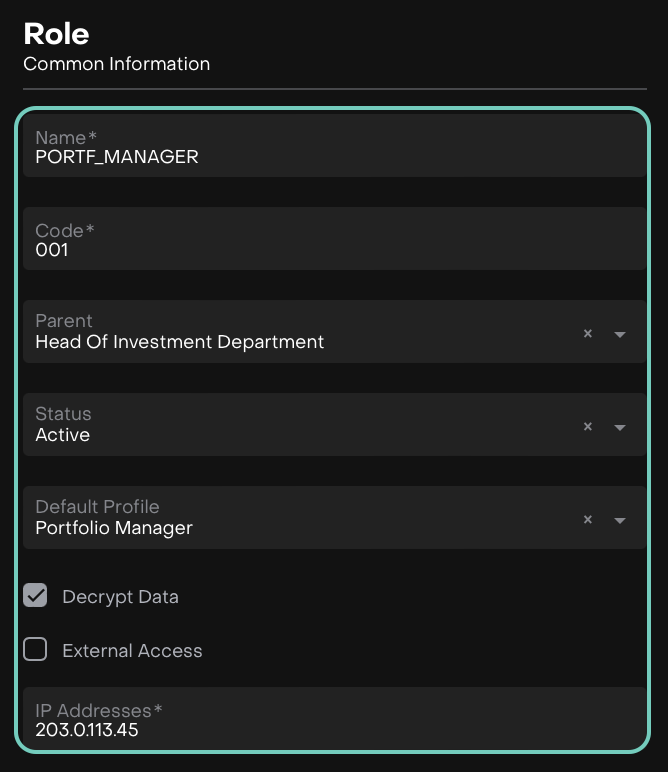
Task: Expand the Parent dropdown arrow
Action: click(620, 334)
